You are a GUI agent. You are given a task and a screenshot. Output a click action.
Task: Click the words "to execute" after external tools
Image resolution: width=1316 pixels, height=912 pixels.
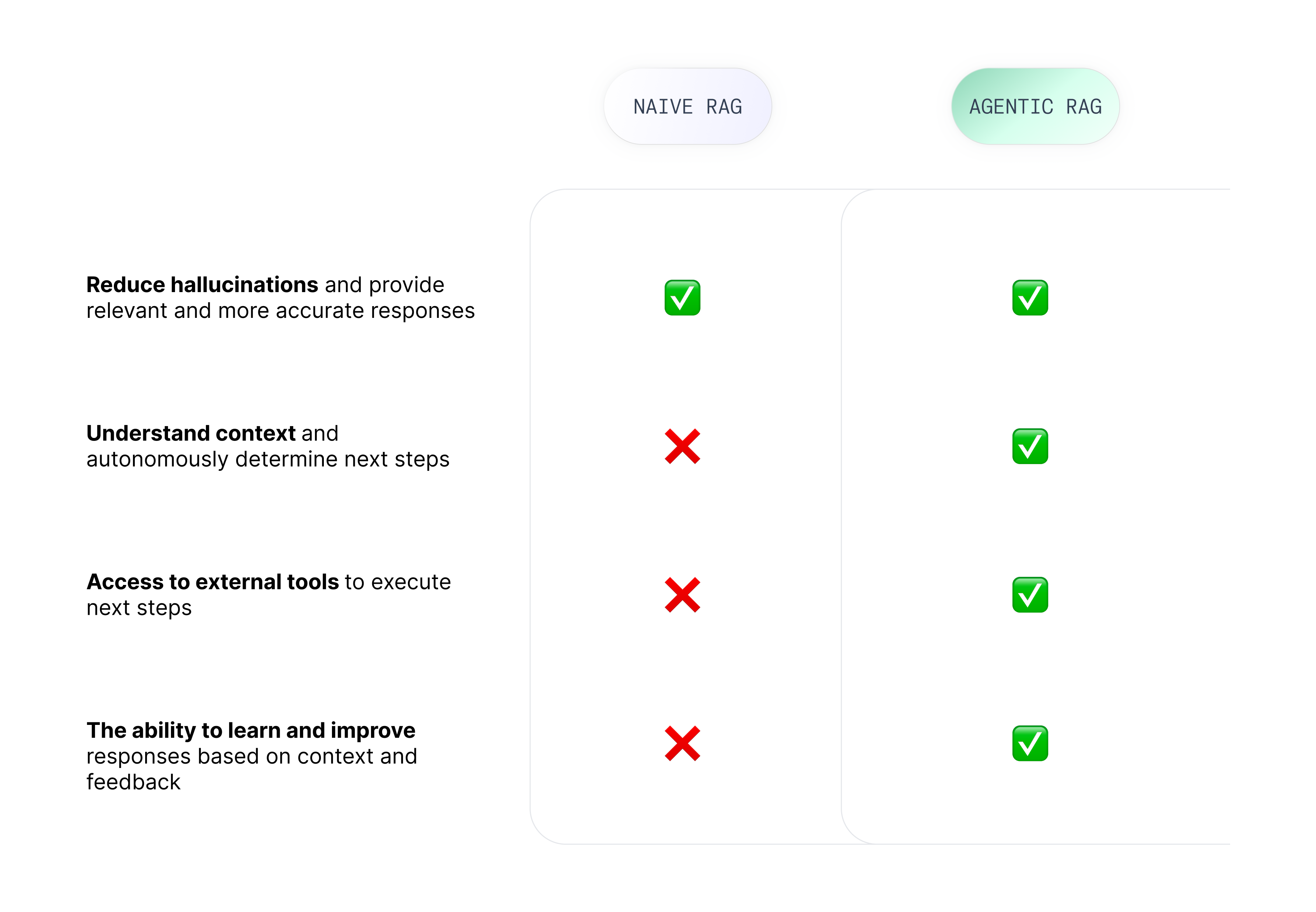398,582
